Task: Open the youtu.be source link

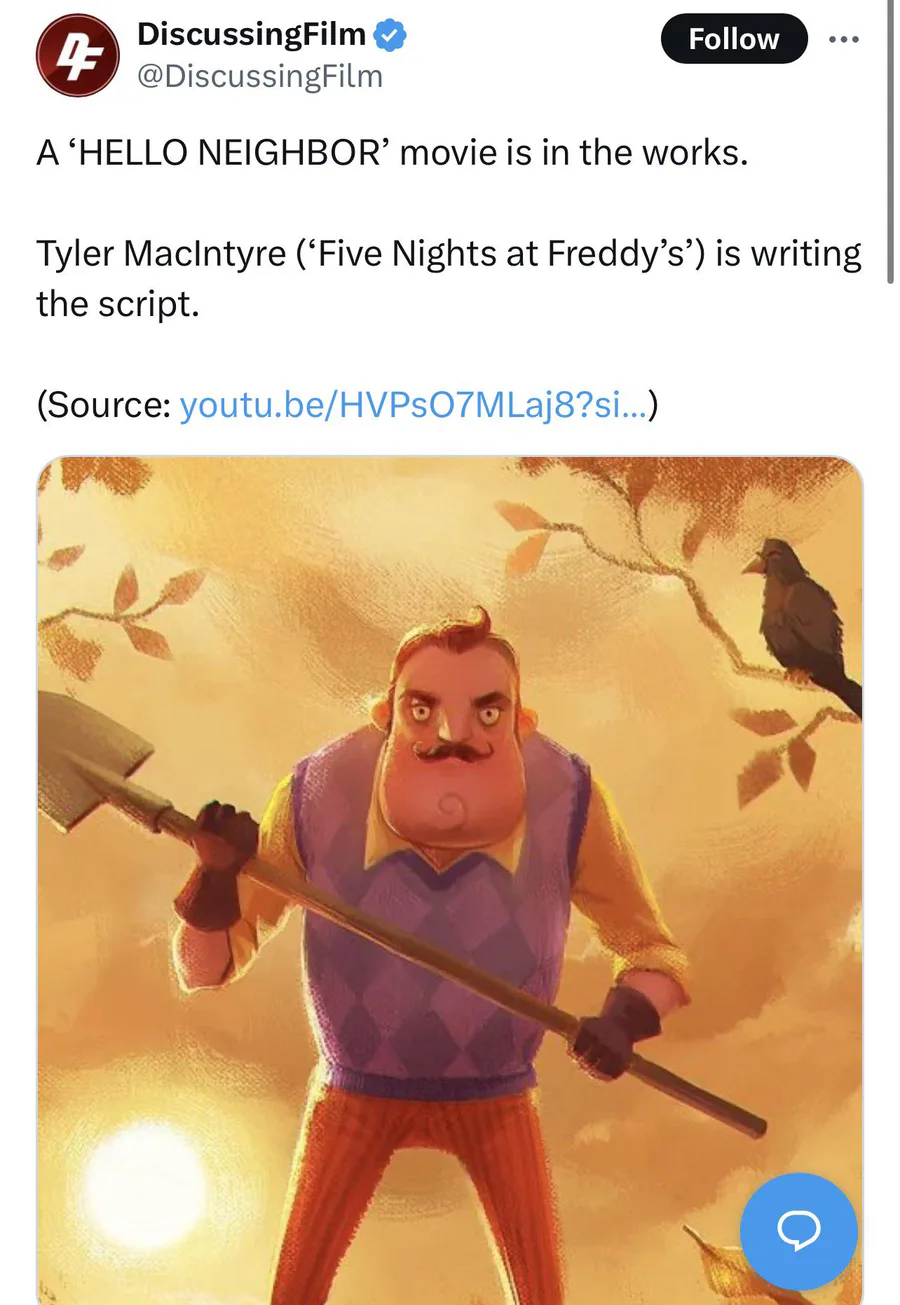Action: pyautogui.click(x=413, y=405)
